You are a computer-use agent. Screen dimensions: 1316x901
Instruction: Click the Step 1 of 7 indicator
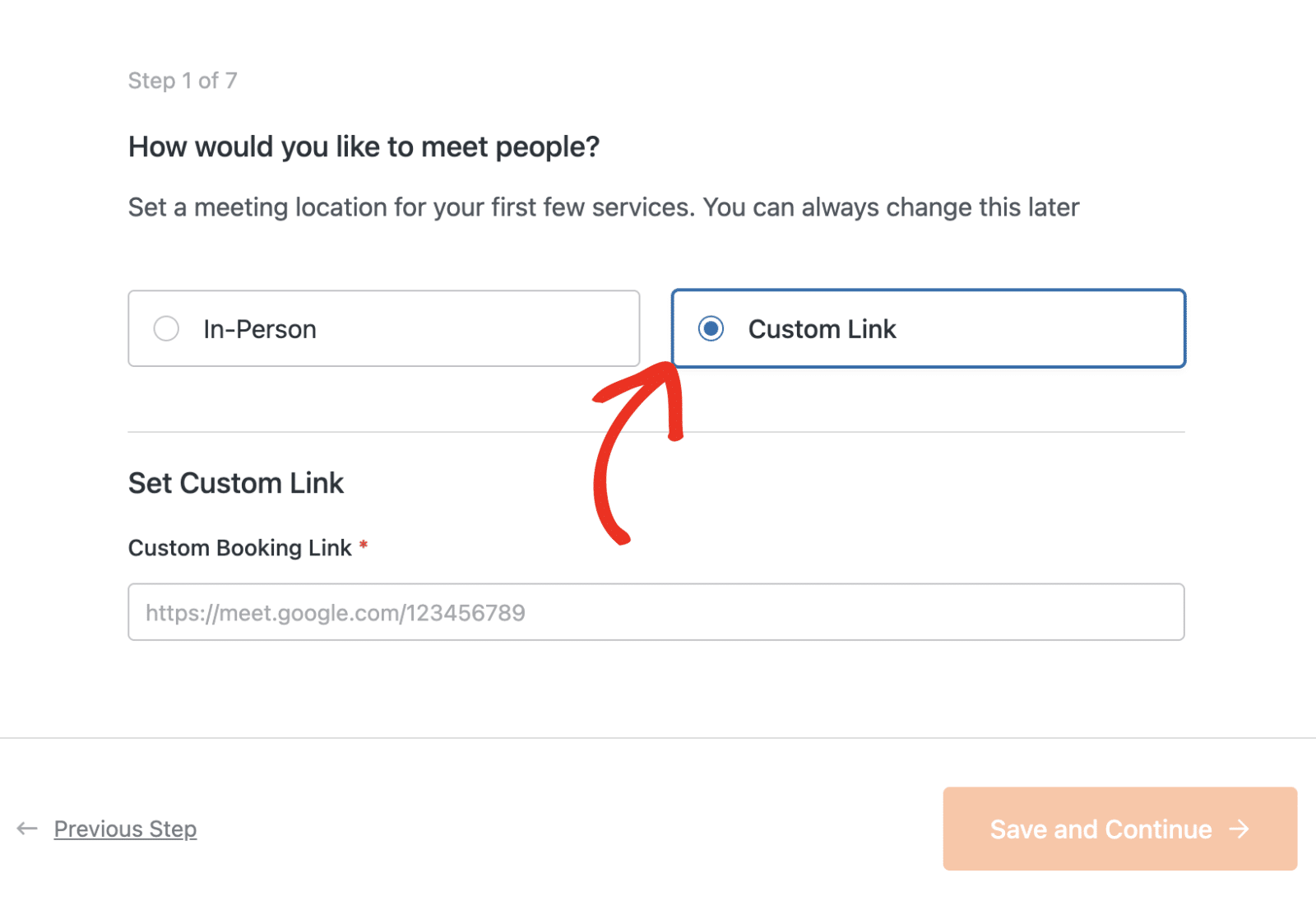pos(183,80)
